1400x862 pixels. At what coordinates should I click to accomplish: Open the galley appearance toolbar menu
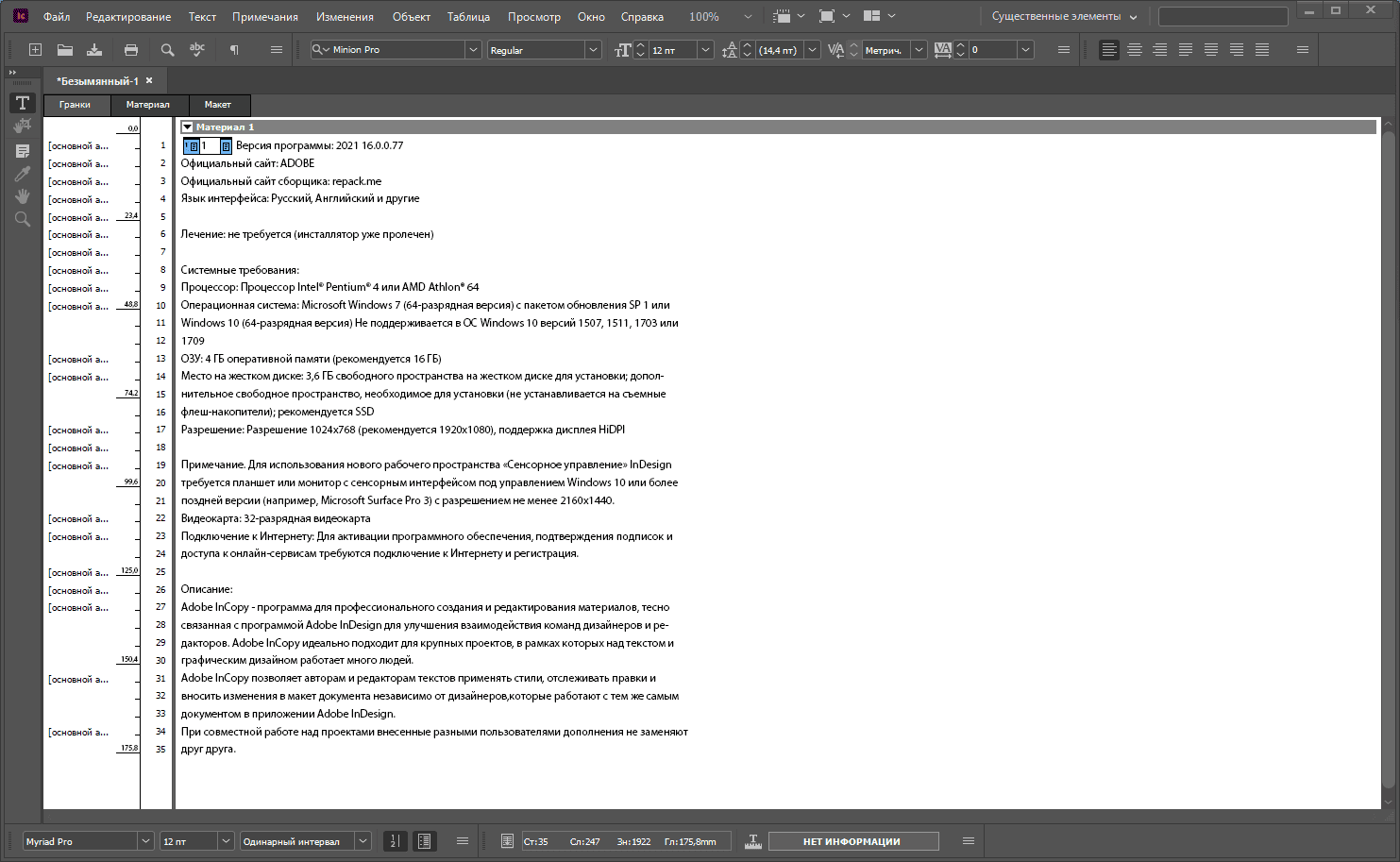(x=463, y=841)
